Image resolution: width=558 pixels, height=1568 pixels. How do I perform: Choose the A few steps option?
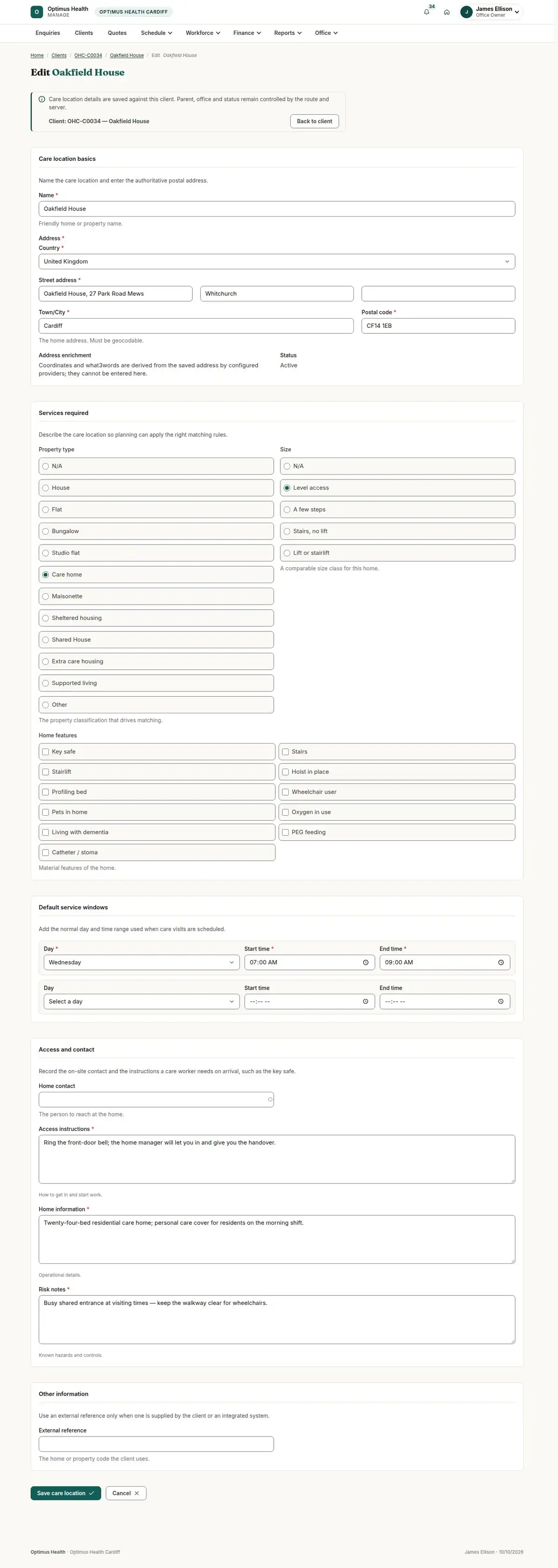point(398,510)
